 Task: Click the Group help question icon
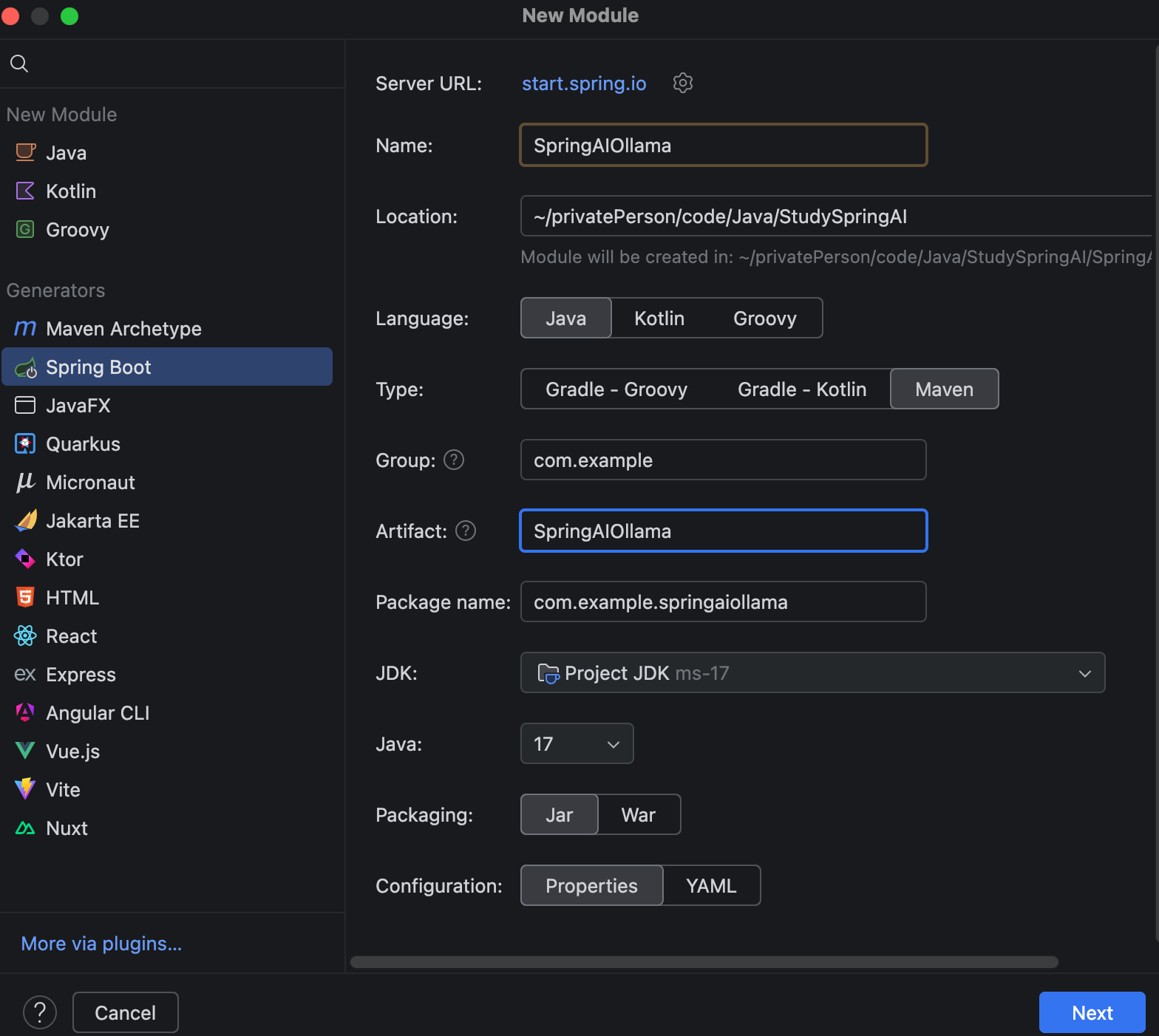(454, 460)
